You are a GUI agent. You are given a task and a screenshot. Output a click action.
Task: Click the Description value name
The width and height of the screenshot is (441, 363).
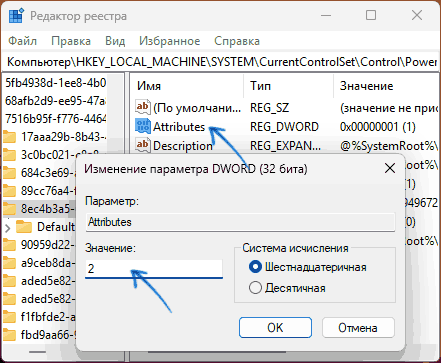point(183,146)
